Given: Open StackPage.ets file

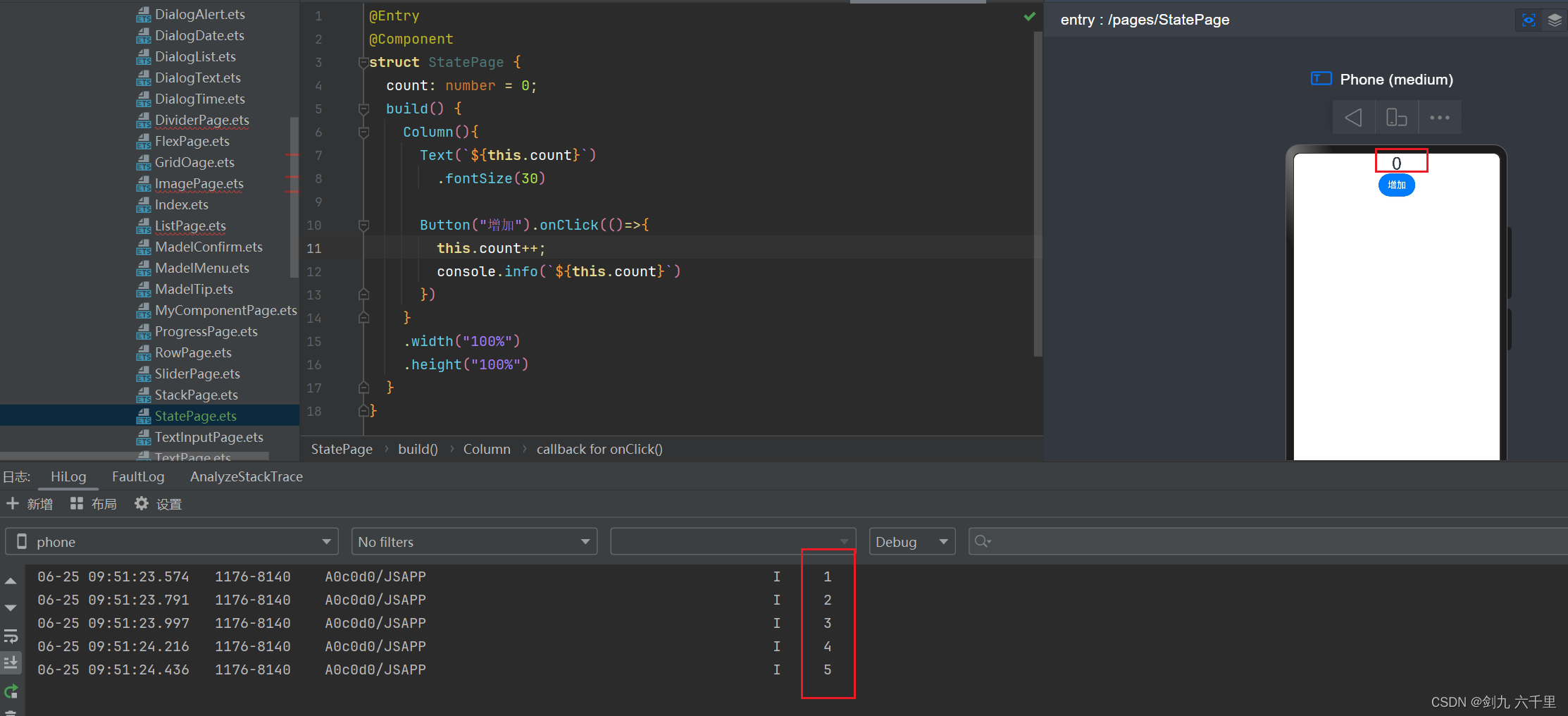Looking at the screenshot, I should pos(197,395).
